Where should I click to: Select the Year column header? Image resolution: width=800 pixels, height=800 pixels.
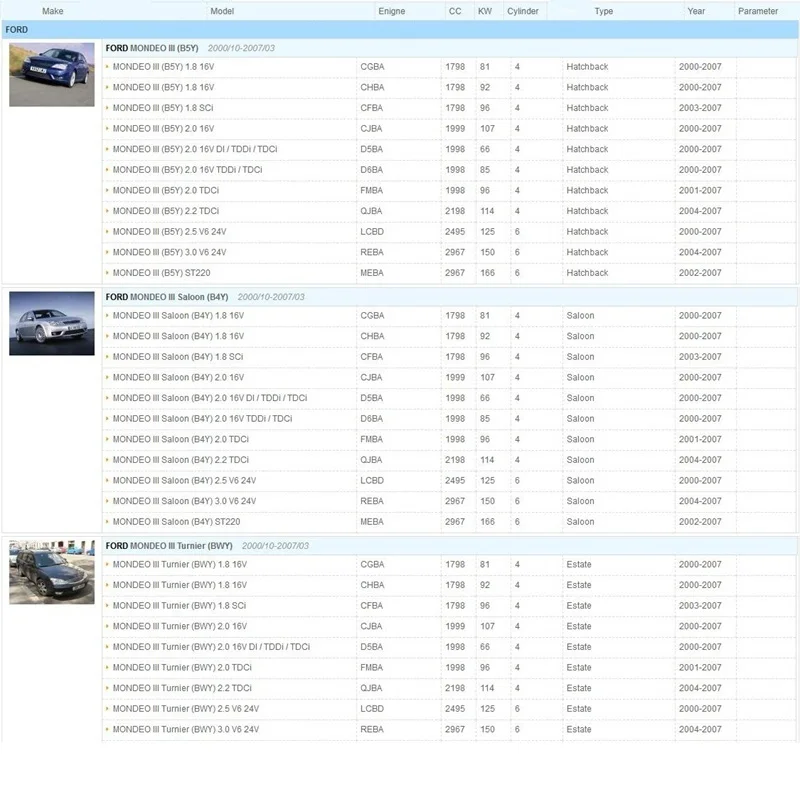tap(696, 11)
